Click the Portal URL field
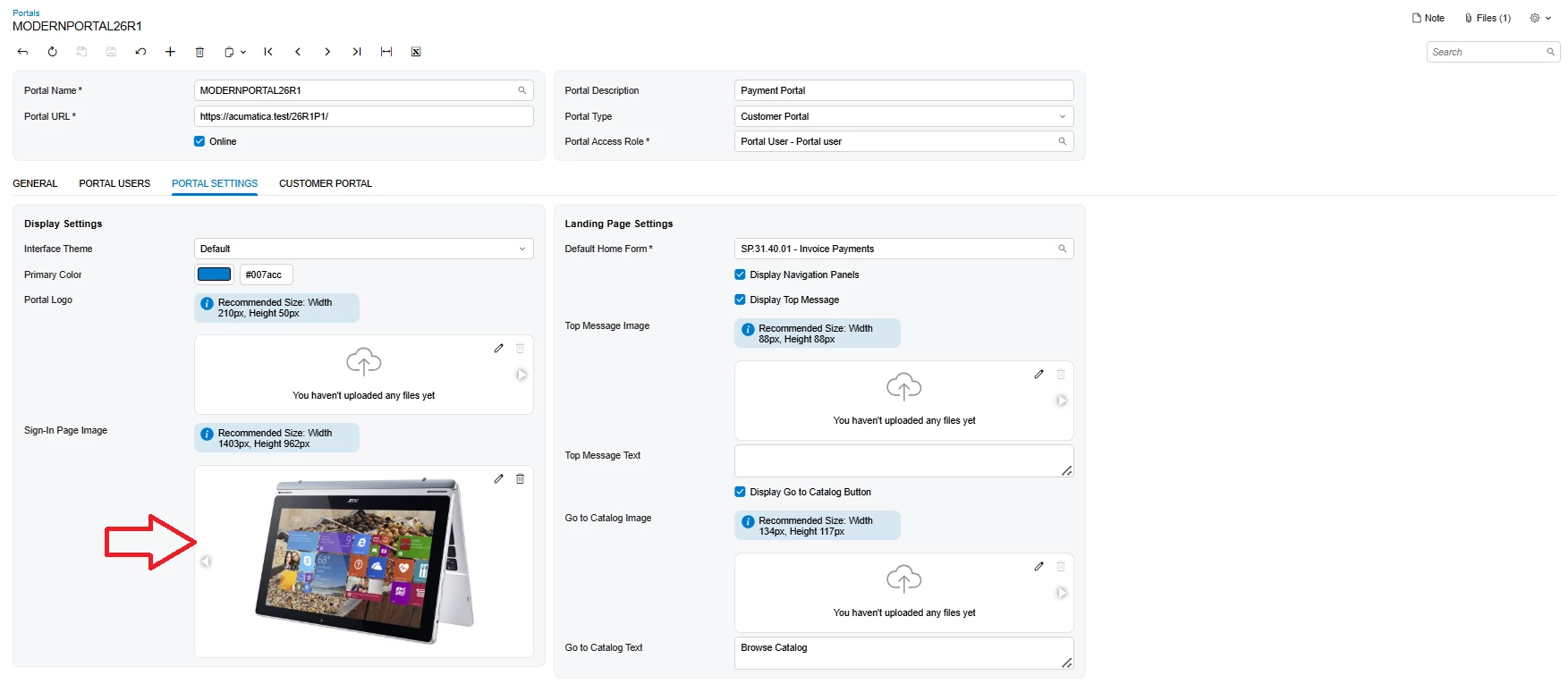This screenshot has width=1568, height=684. [x=363, y=116]
